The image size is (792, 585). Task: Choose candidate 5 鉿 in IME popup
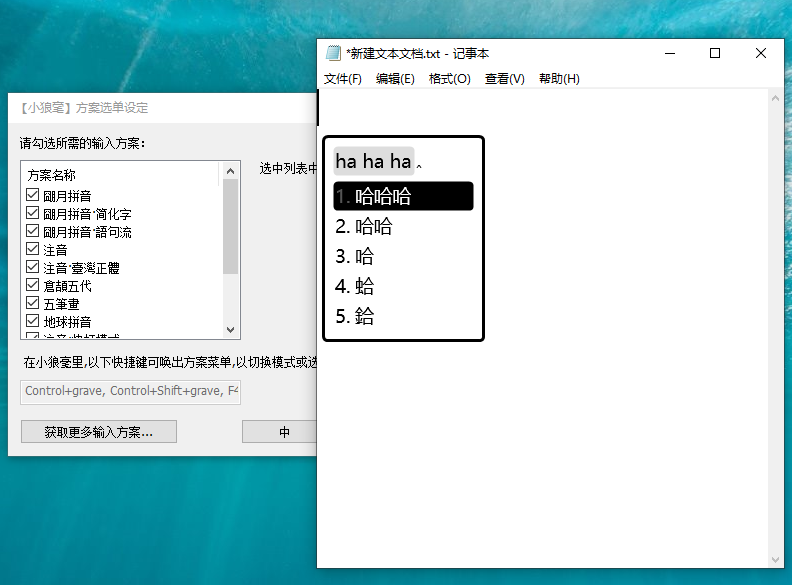tap(403, 316)
